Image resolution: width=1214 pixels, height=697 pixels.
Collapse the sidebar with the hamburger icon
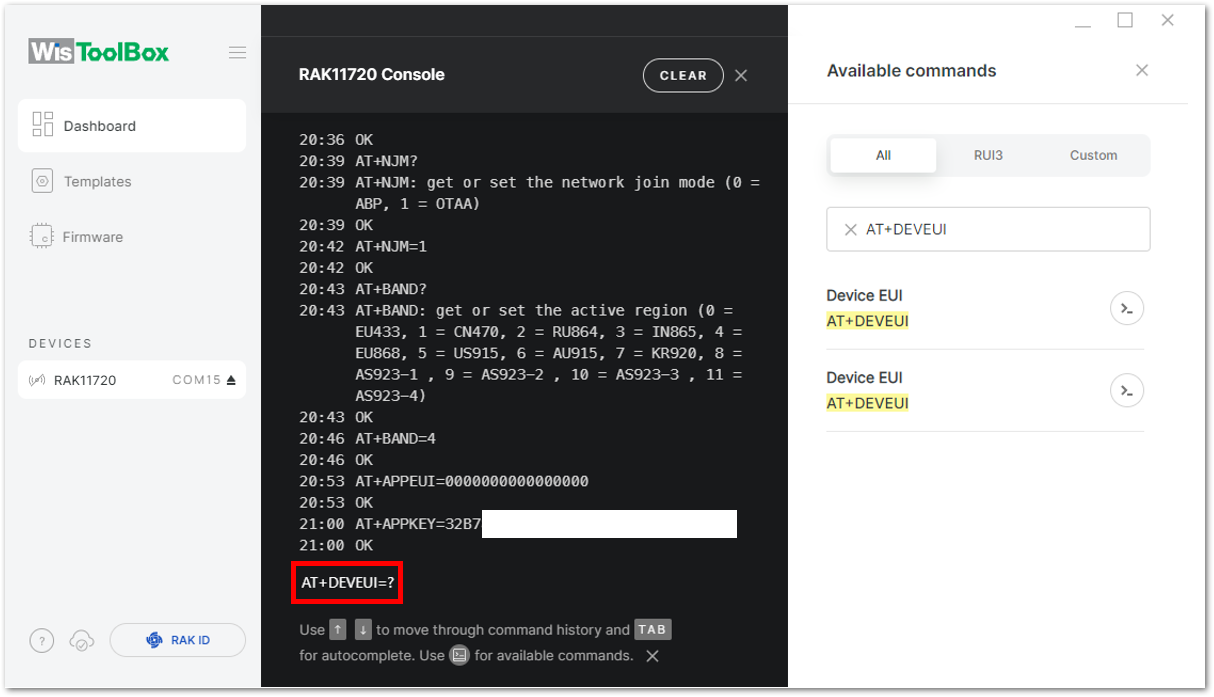pos(237,52)
